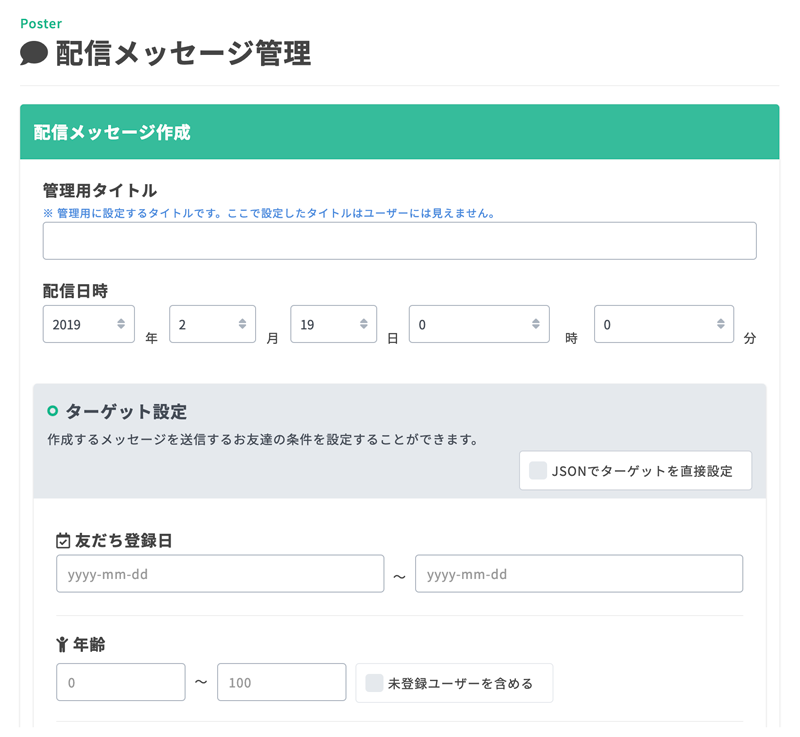
Task: Click the maximum age field showing 100
Action: point(282,682)
